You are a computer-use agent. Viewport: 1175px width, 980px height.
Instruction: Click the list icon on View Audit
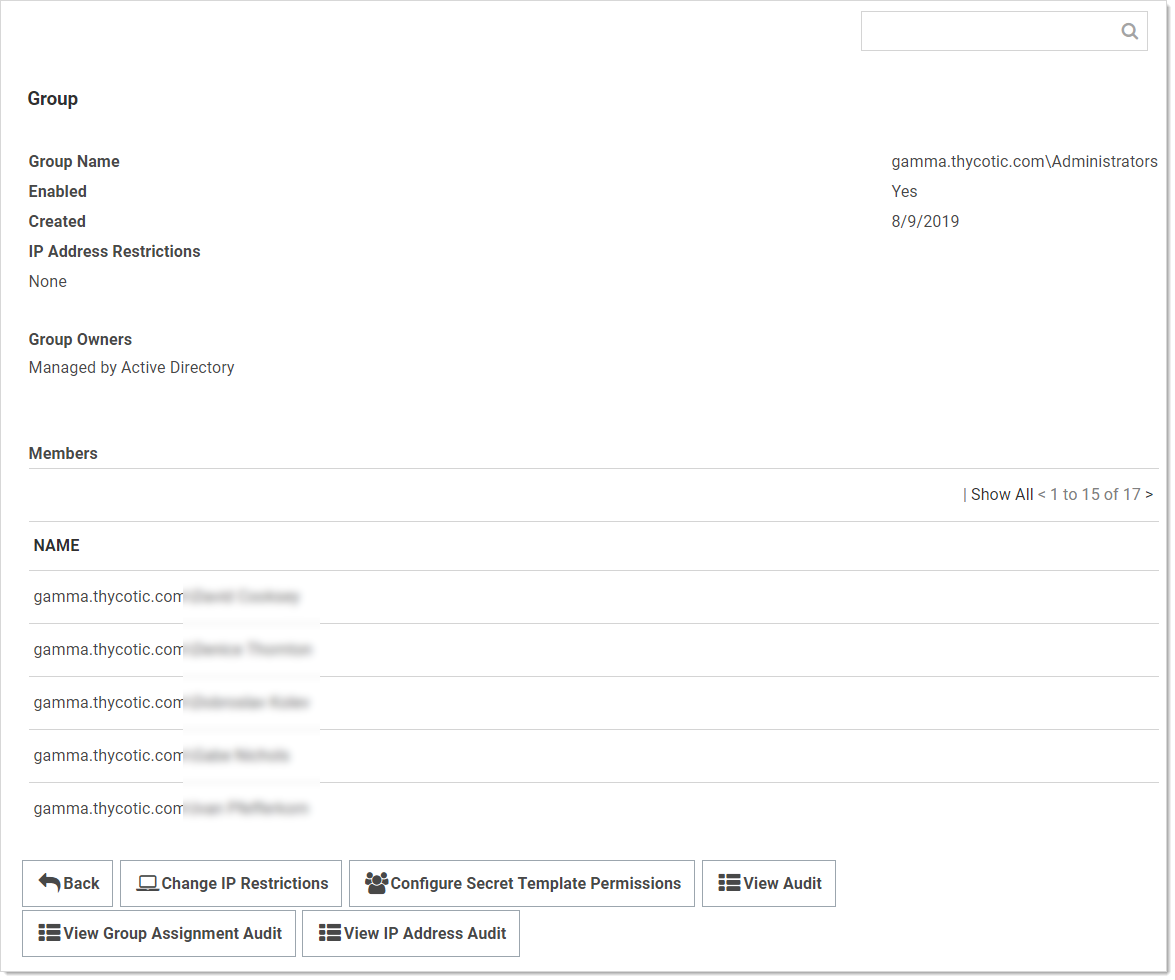[729, 883]
